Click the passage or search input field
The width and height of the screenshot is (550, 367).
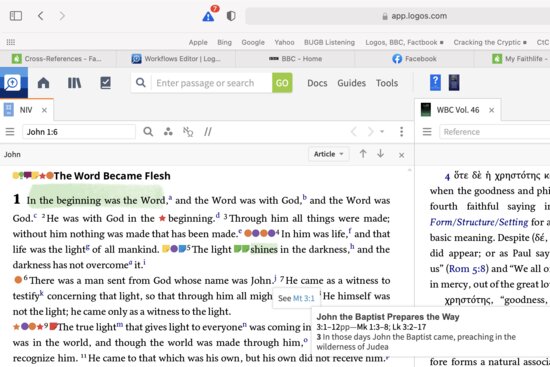point(212,83)
